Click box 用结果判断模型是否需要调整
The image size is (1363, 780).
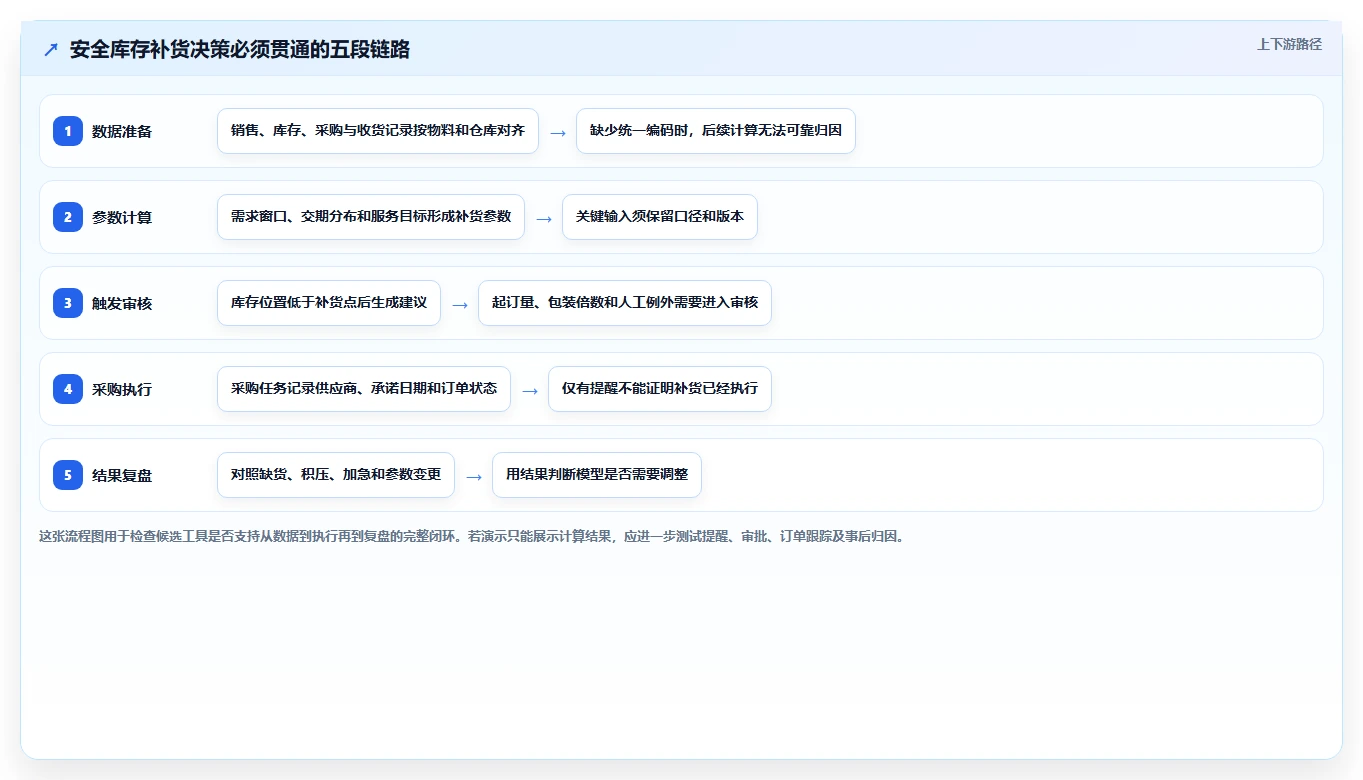597,475
